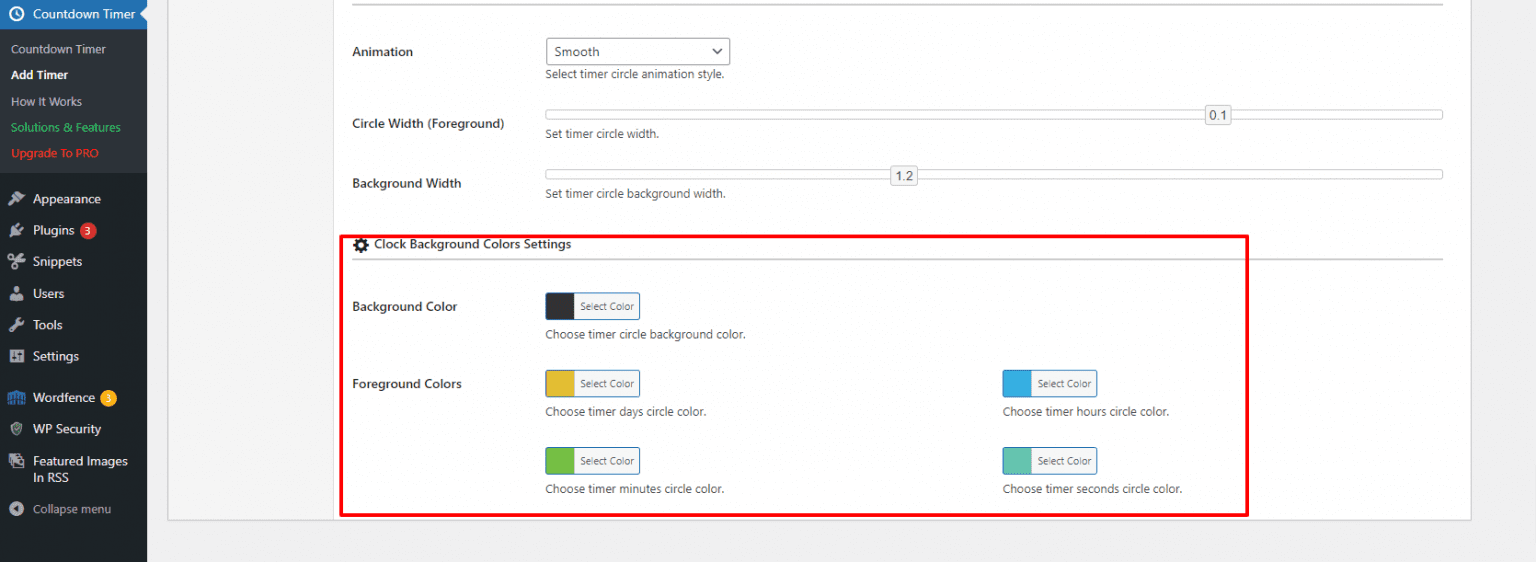Click the 'Foreground Colors' label

click(x=407, y=384)
